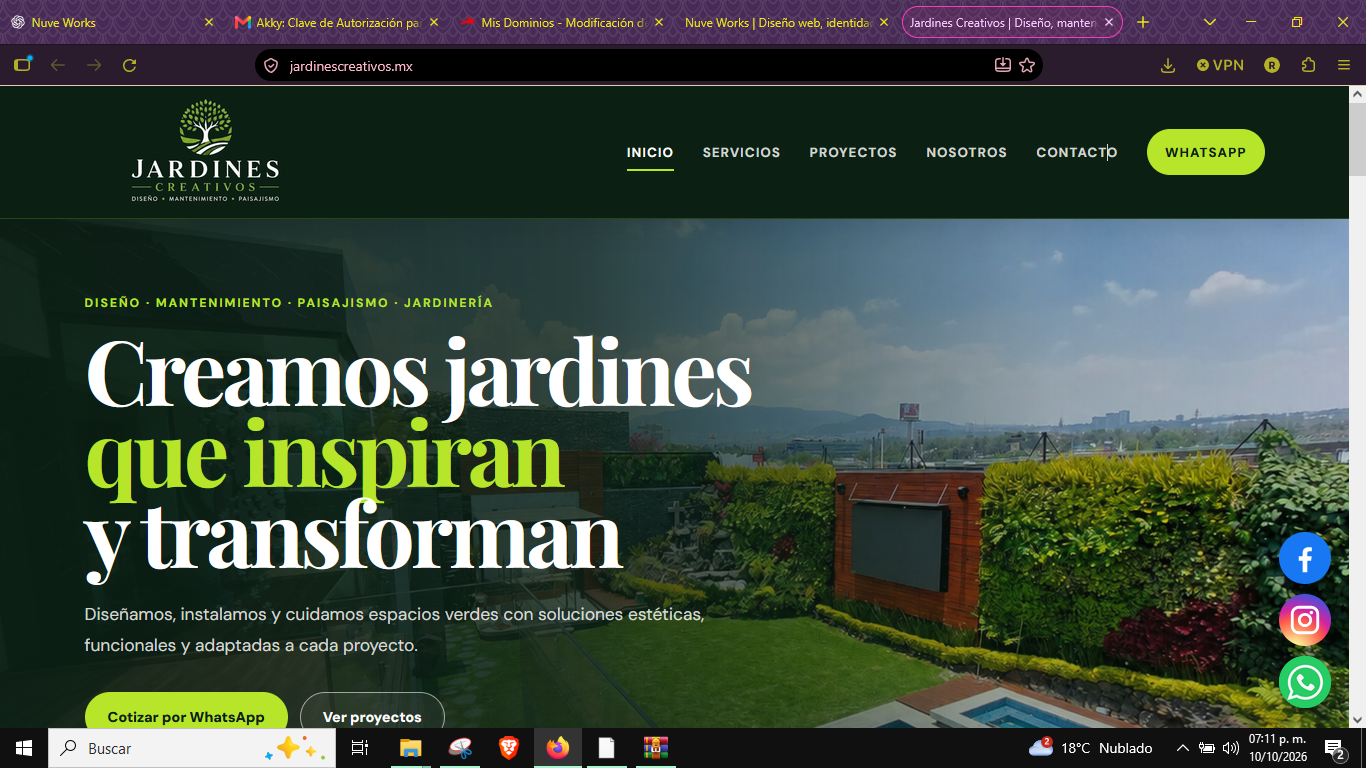Open the floating Facebook icon

(1305, 558)
